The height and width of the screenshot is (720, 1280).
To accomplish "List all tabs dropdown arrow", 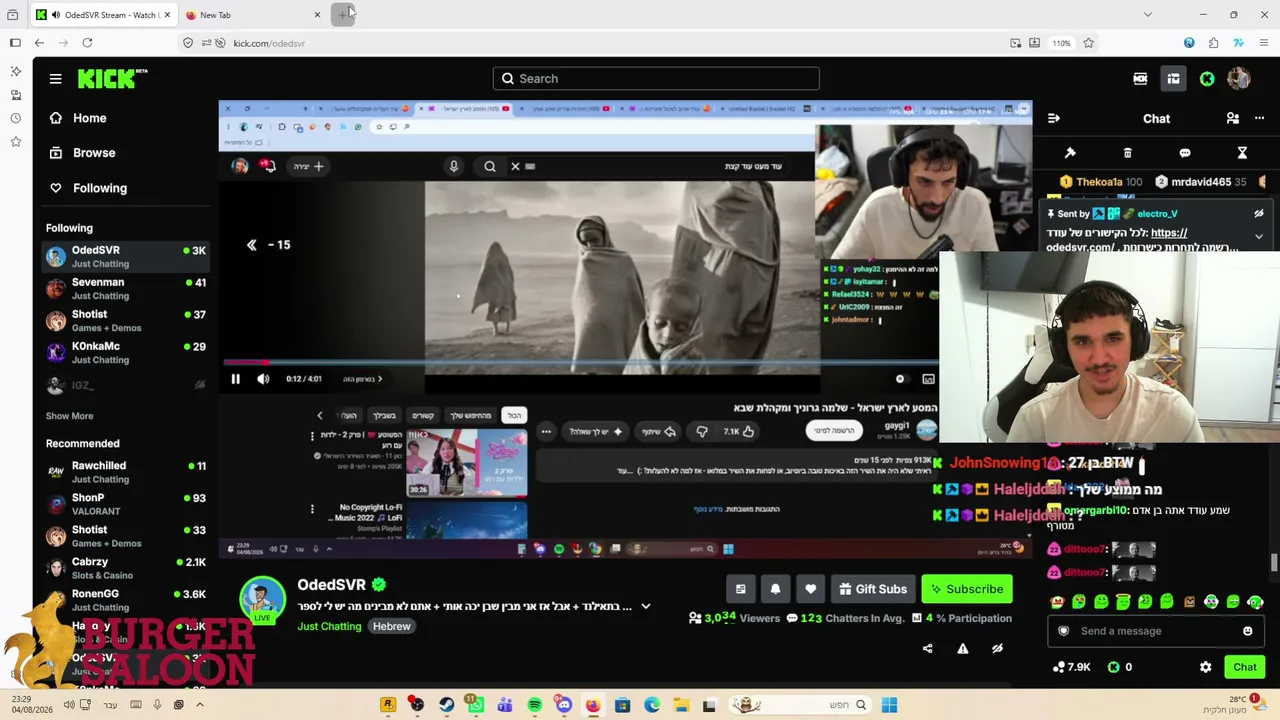I will [x=1147, y=15].
